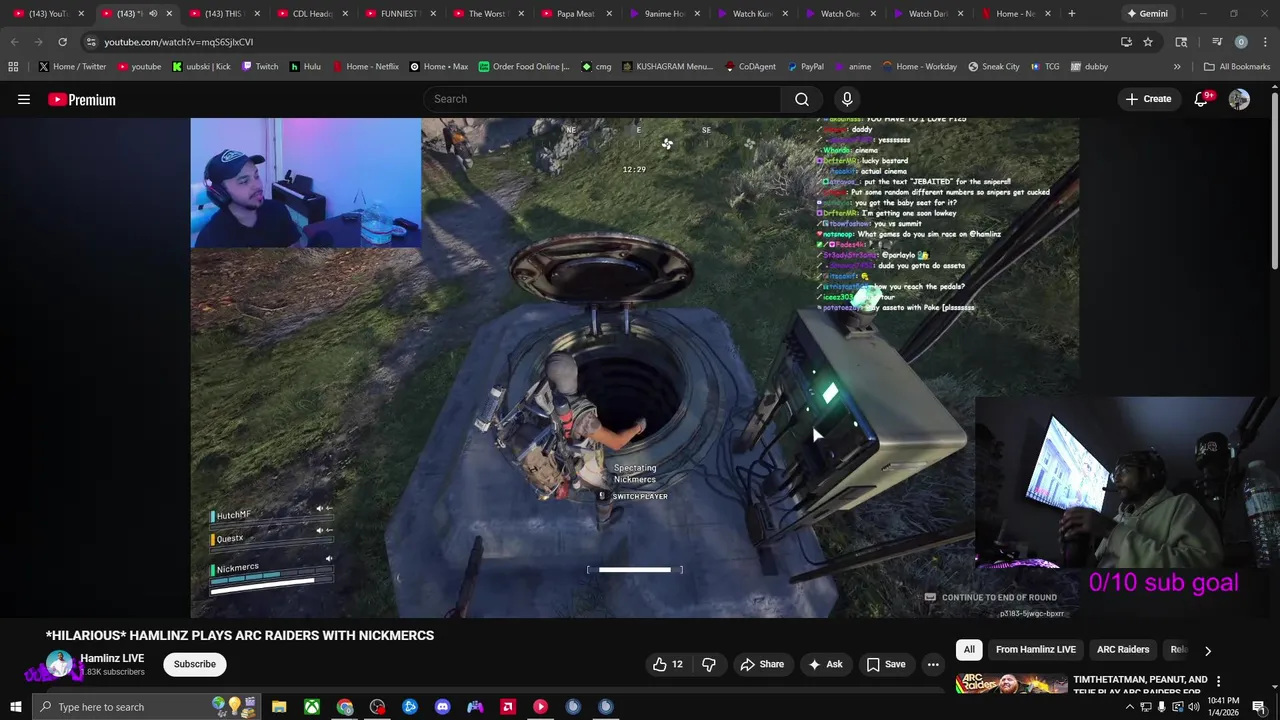The width and height of the screenshot is (1280, 720).
Task: Select the ARC Raiders filter chip
Action: pyautogui.click(x=1123, y=650)
